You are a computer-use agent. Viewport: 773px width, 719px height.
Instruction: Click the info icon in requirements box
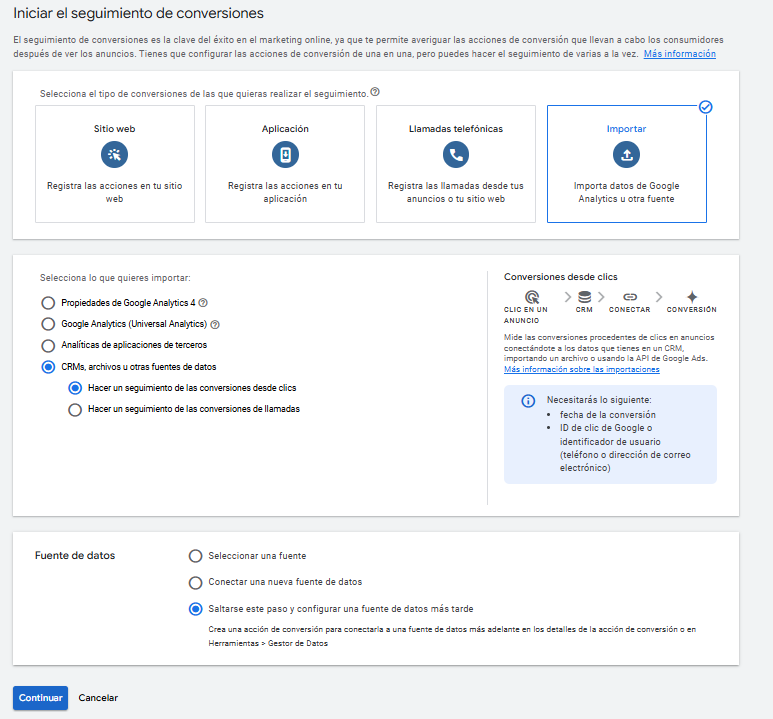click(528, 401)
